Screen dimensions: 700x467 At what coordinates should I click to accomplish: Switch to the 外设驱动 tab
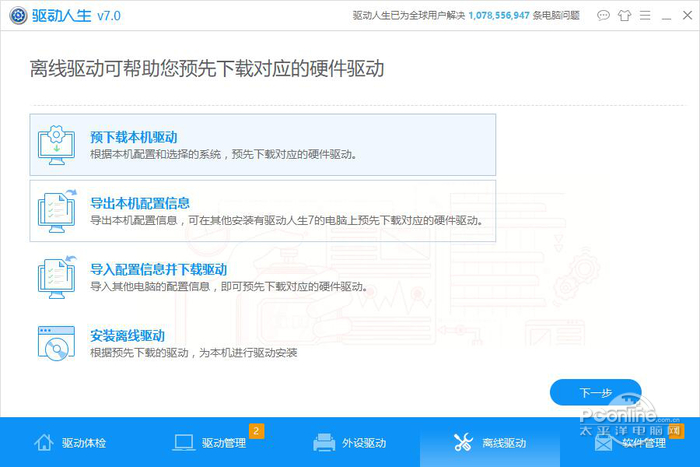(x=350, y=442)
